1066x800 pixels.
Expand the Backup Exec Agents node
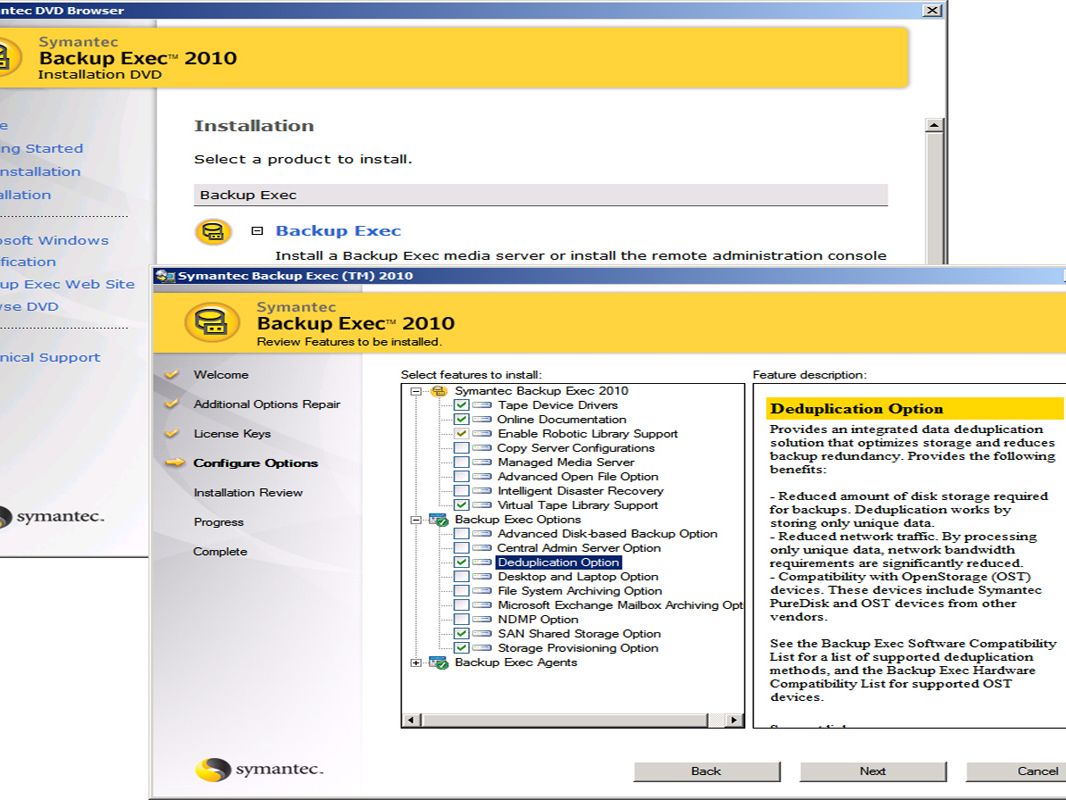[416, 663]
